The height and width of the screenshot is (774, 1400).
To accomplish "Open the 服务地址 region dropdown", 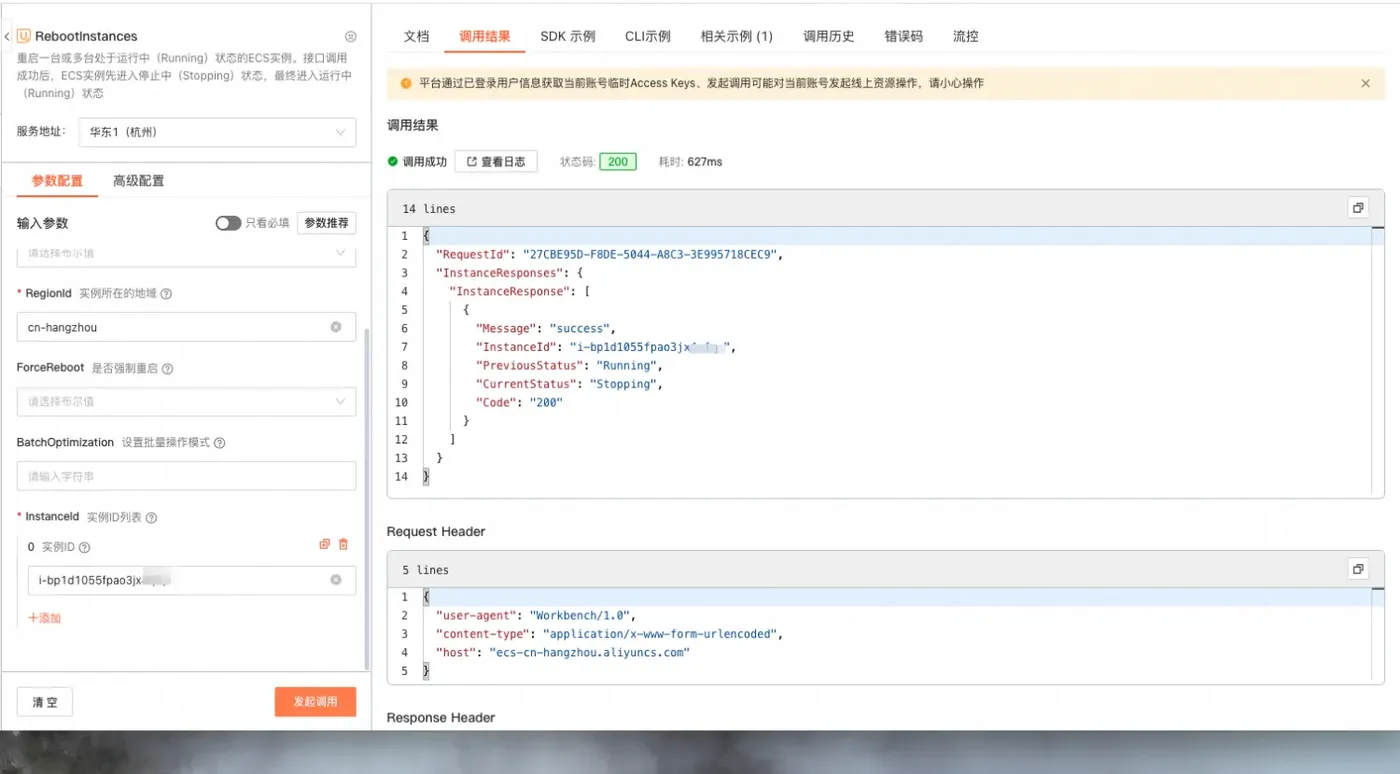I will click(217, 132).
